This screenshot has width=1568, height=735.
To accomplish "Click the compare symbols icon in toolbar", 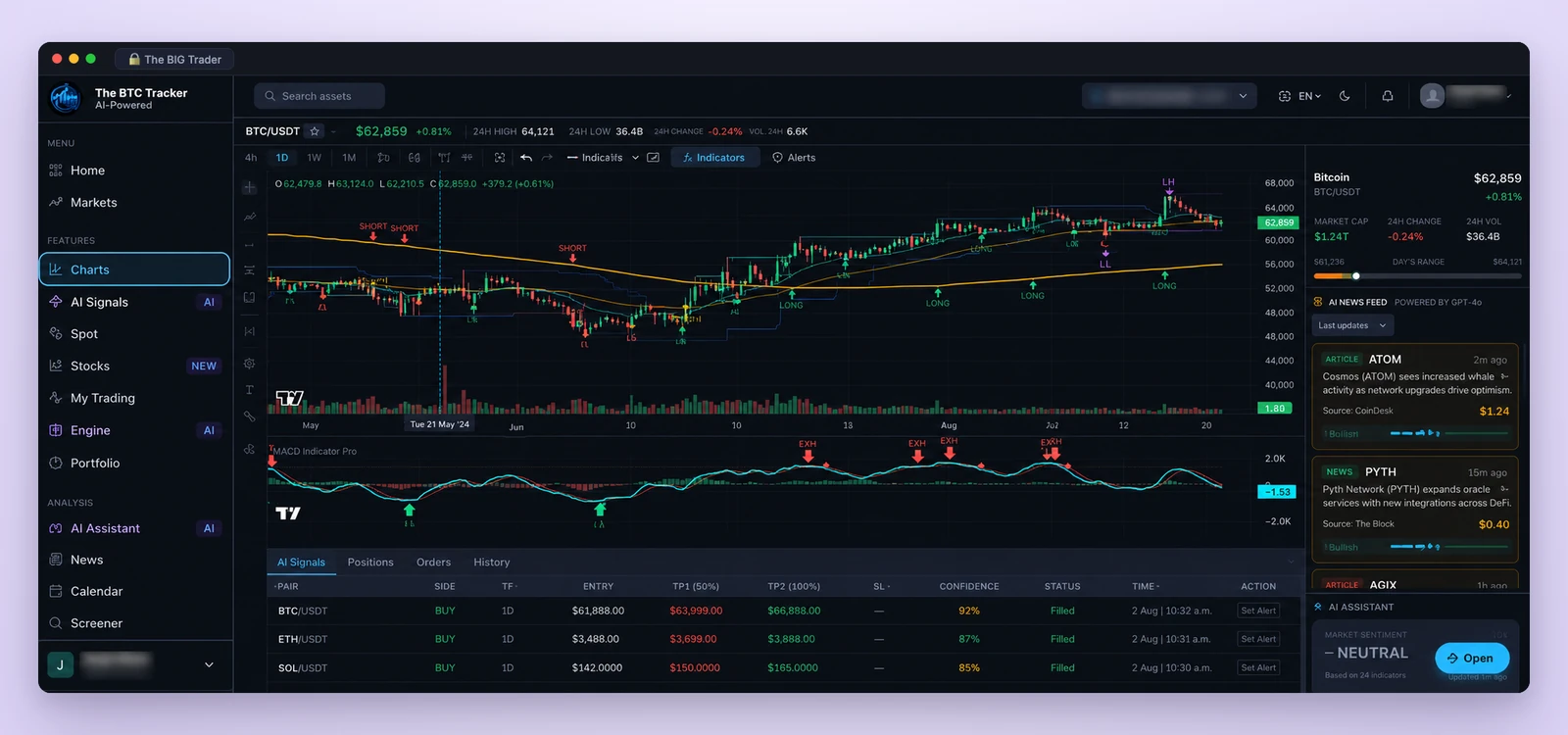I will coord(415,158).
